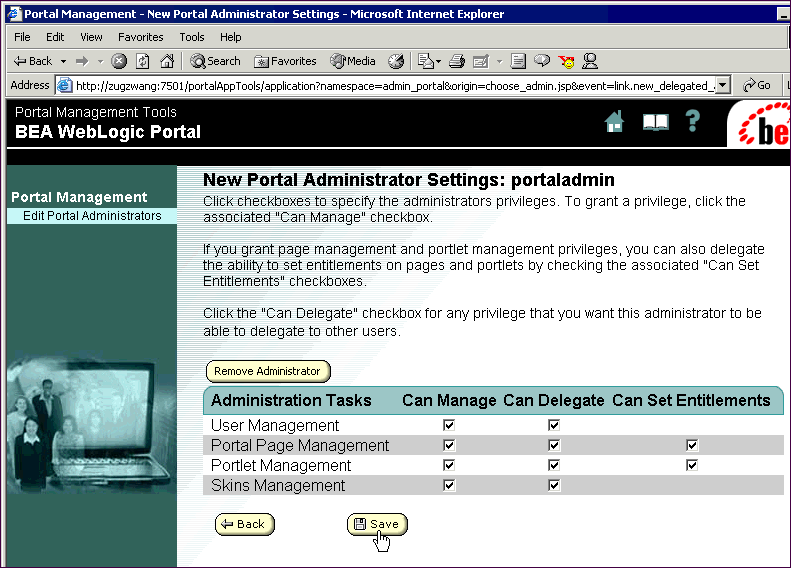Click the sidebar laptop and people image

click(x=92, y=425)
